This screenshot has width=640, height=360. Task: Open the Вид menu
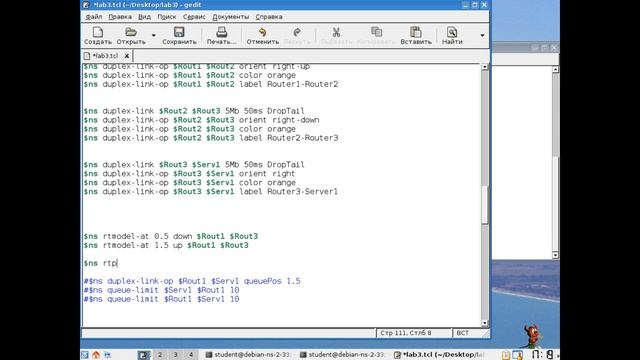coord(144,17)
